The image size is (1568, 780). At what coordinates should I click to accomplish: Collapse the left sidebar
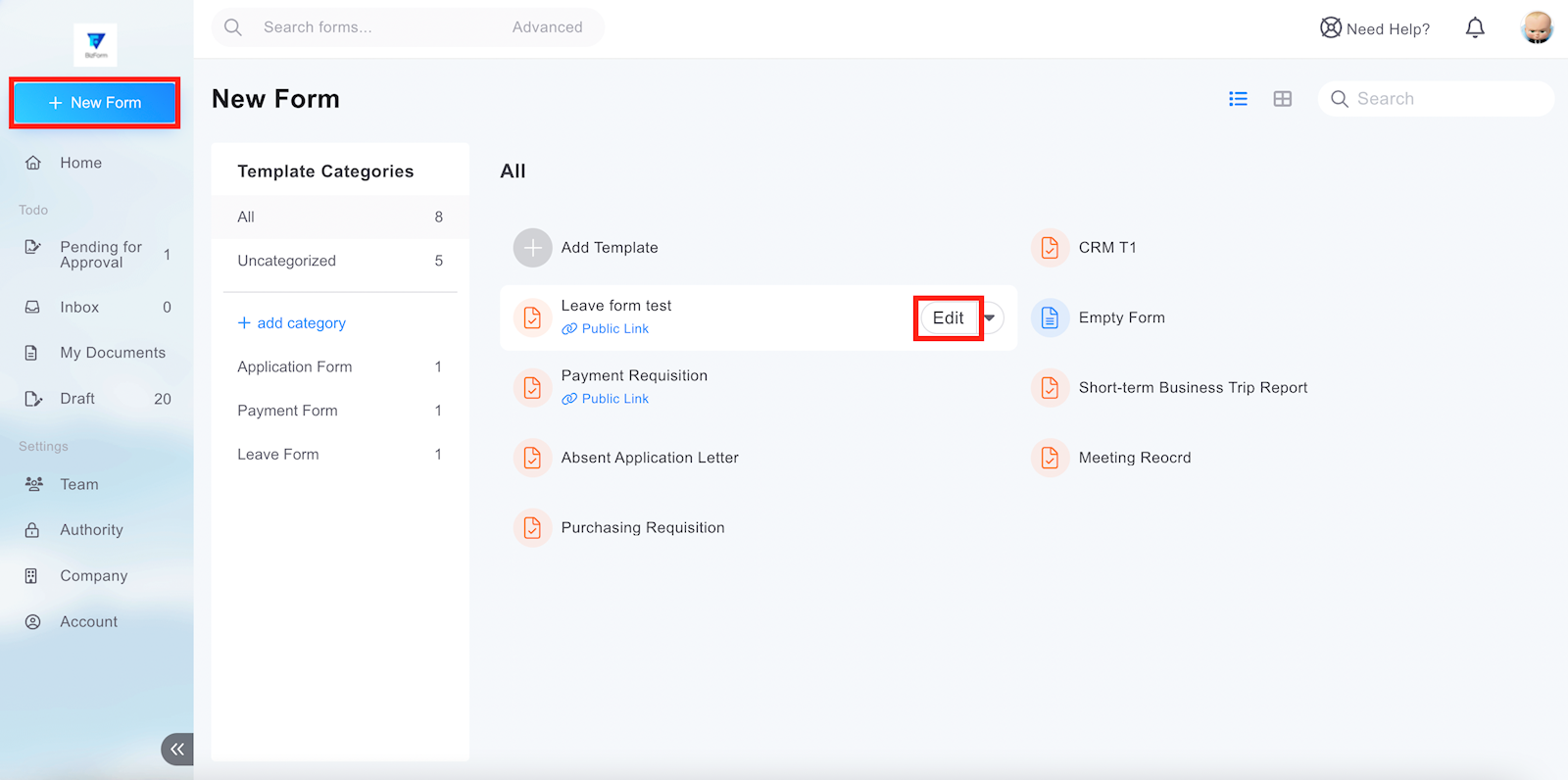(x=177, y=749)
